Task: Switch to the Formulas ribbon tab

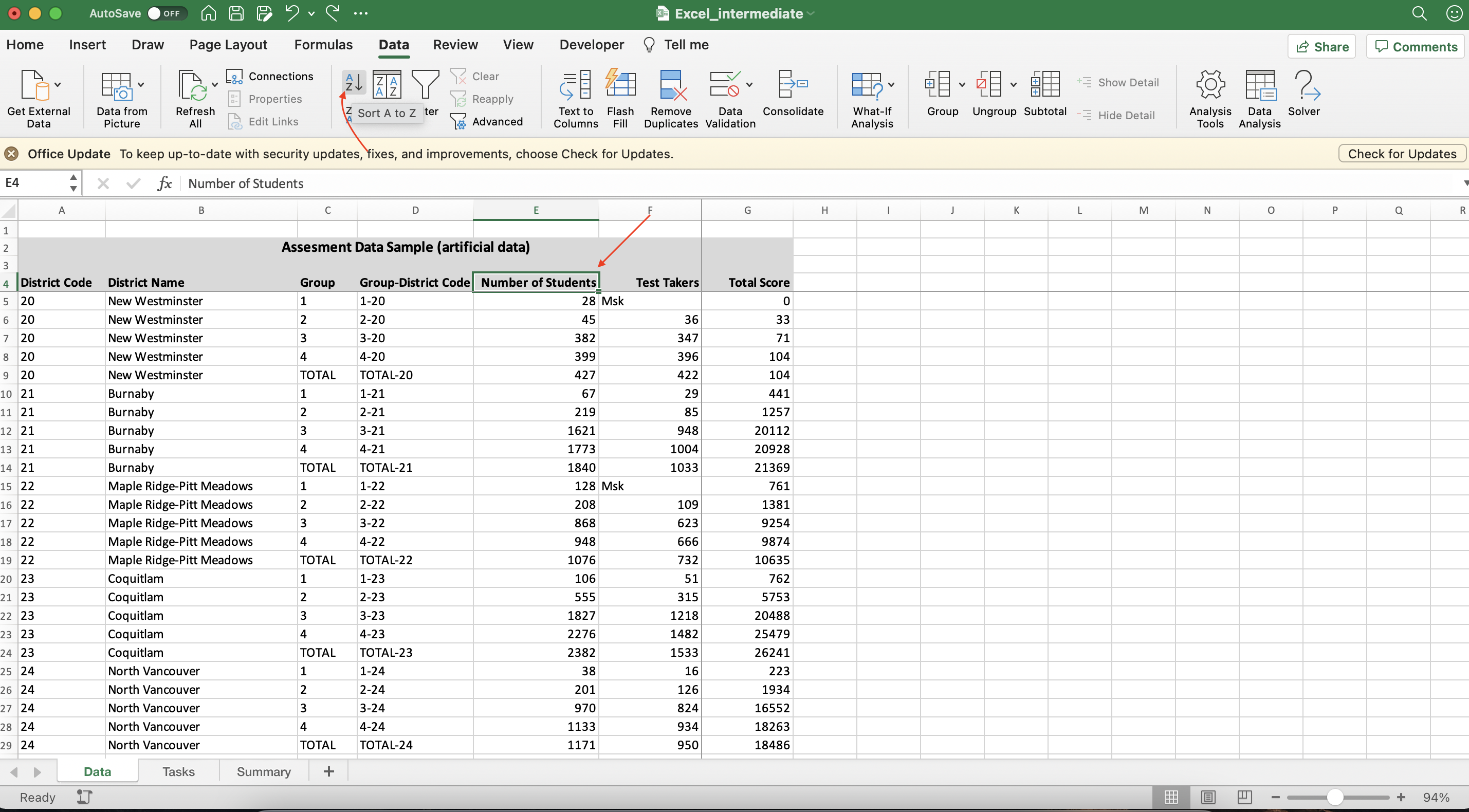Action: 323,45
